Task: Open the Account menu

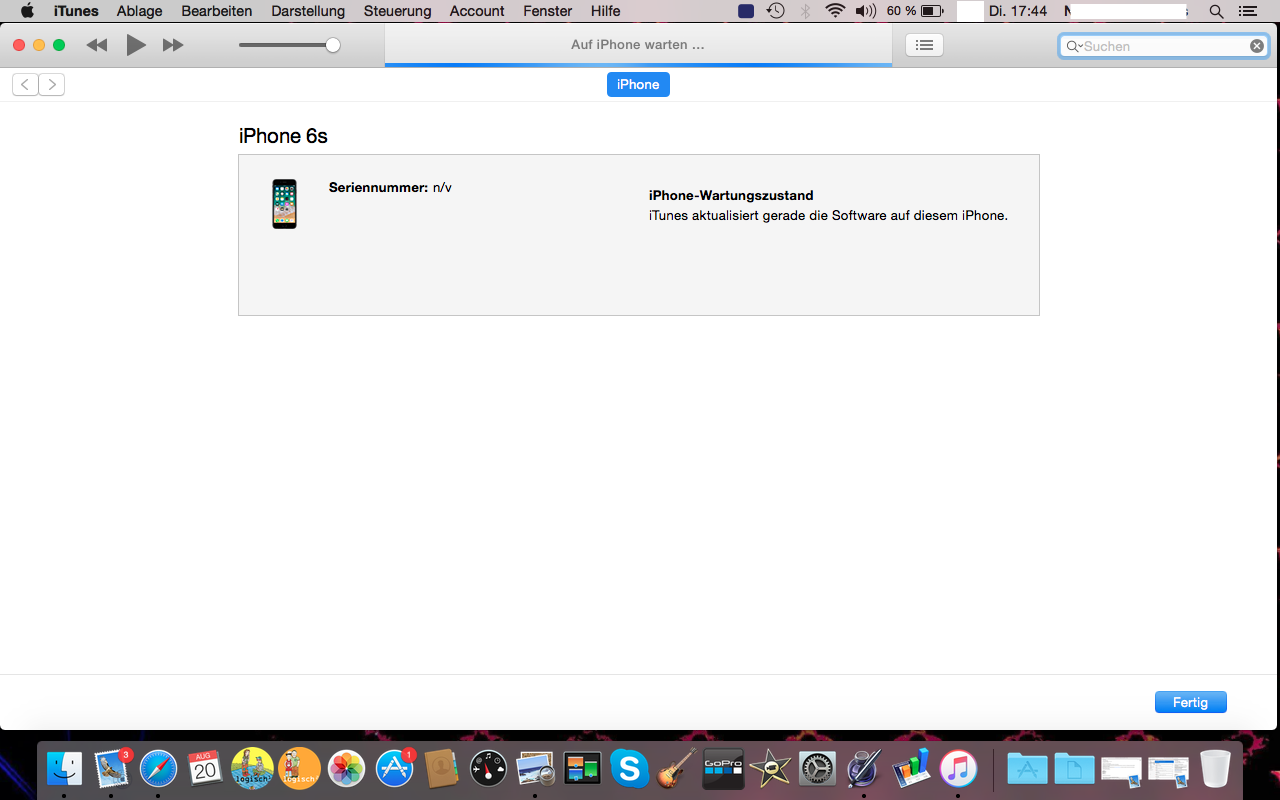Action: tap(477, 11)
